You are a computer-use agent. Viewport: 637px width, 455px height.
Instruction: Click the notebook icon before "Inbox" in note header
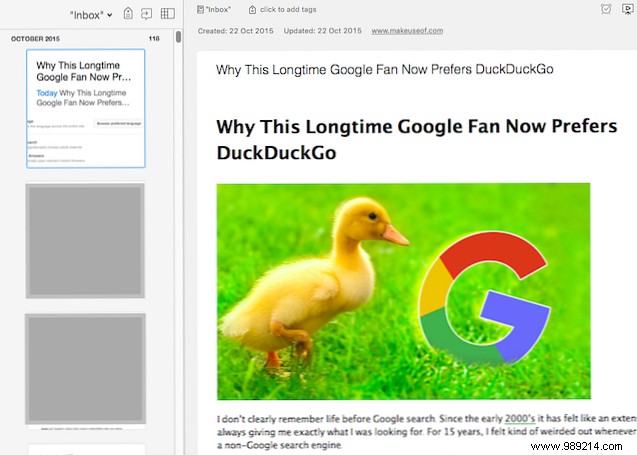coord(201,9)
